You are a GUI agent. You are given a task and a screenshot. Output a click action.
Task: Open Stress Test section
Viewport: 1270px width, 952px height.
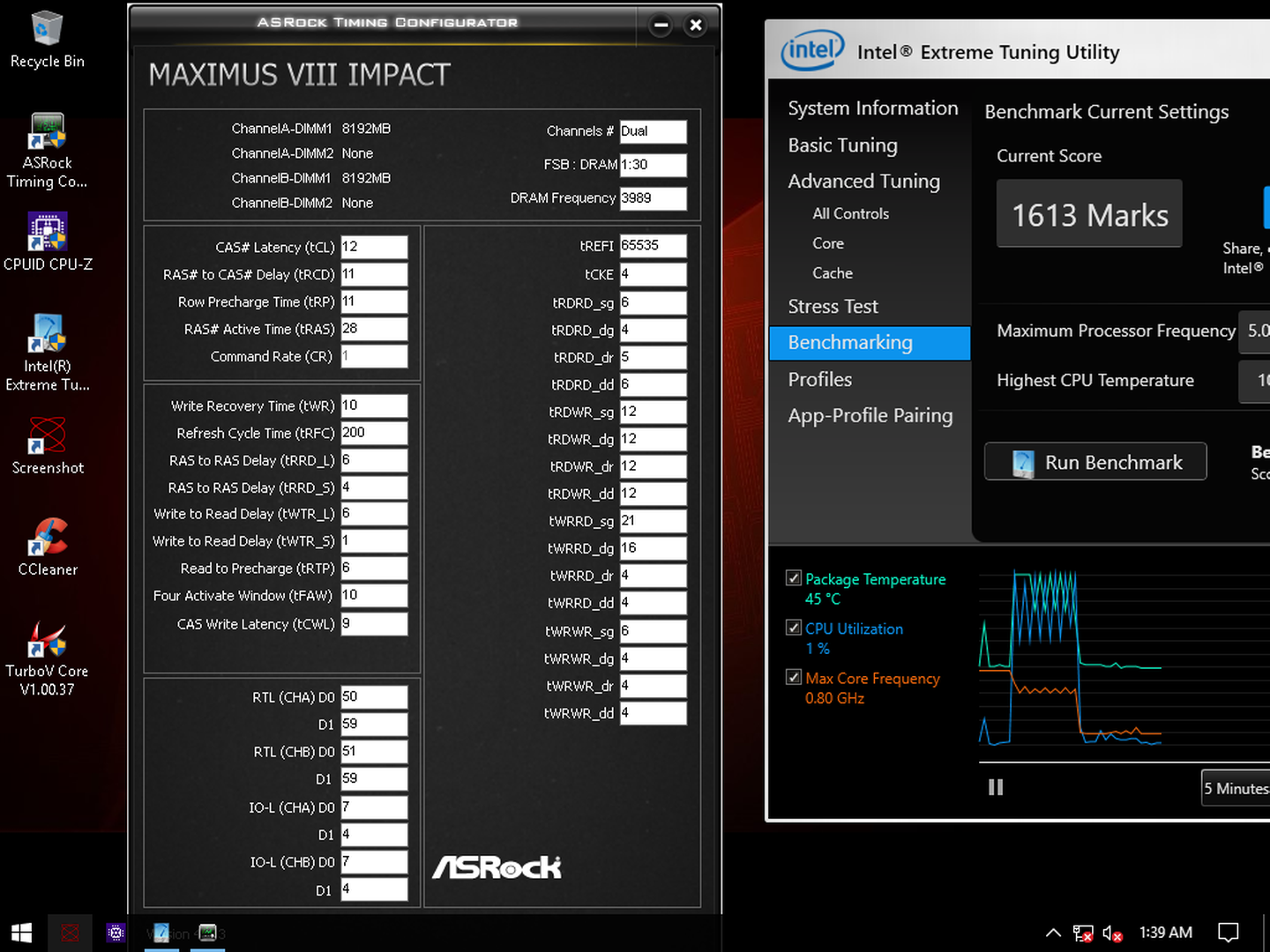(833, 307)
